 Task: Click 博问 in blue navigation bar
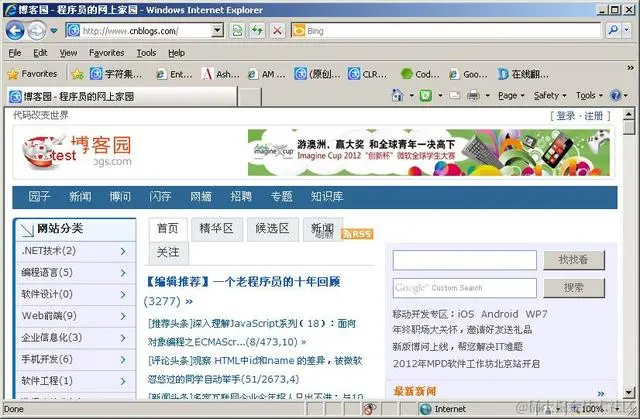tap(120, 197)
